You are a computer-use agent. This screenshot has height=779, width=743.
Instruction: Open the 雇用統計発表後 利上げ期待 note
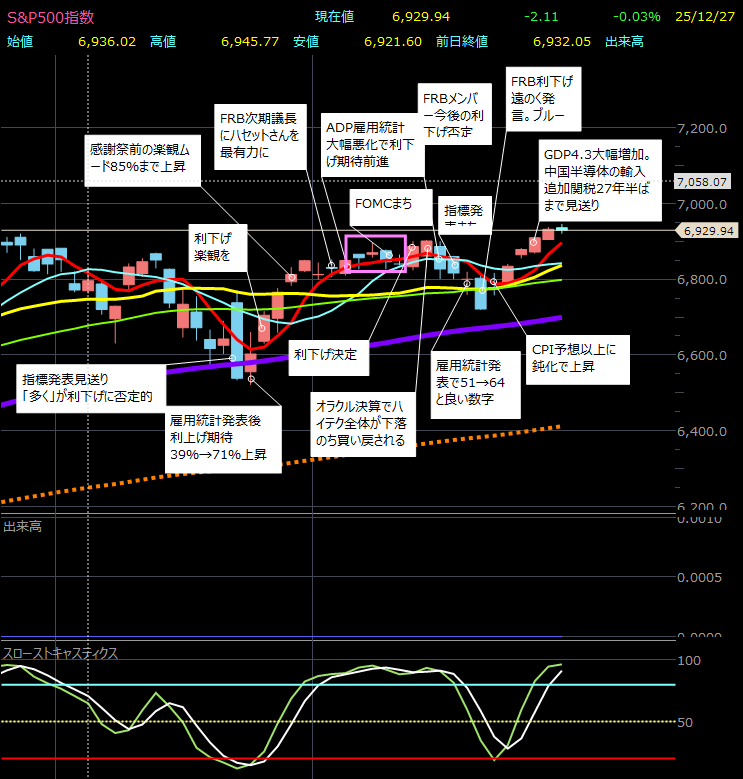click(219, 438)
